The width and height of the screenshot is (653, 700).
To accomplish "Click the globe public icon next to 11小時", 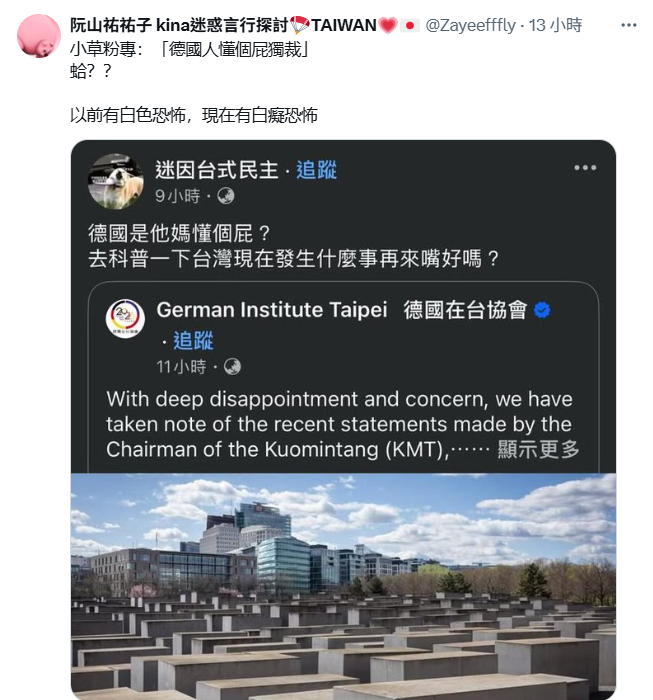I will tap(232, 367).
